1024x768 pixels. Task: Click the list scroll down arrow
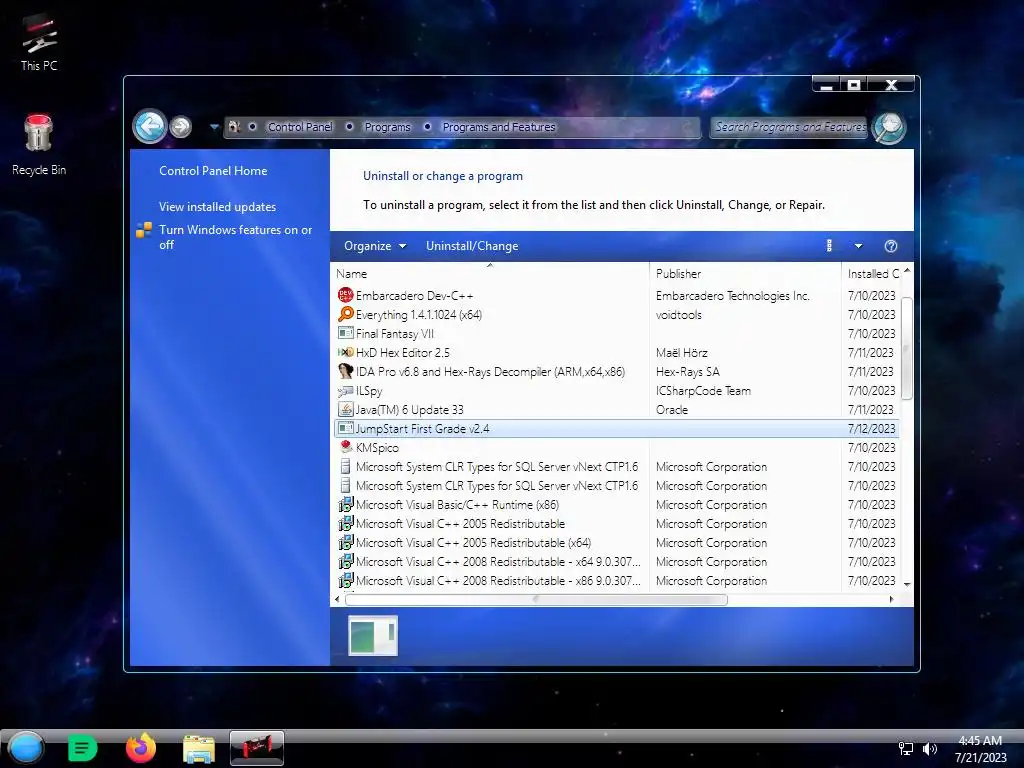click(906, 584)
